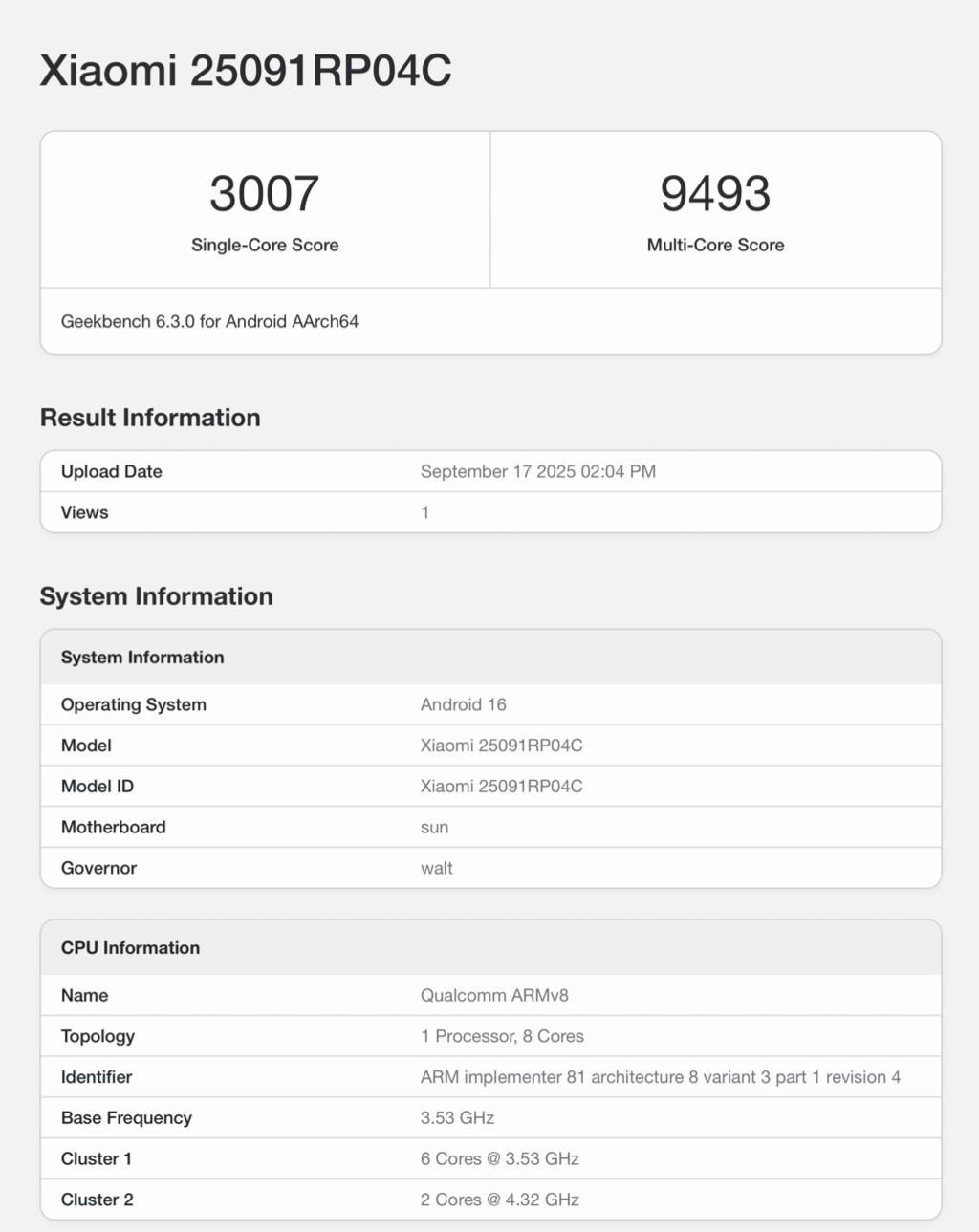The image size is (979, 1232).
Task: Click the Identifier label
Action: (x=97, y=1077)
